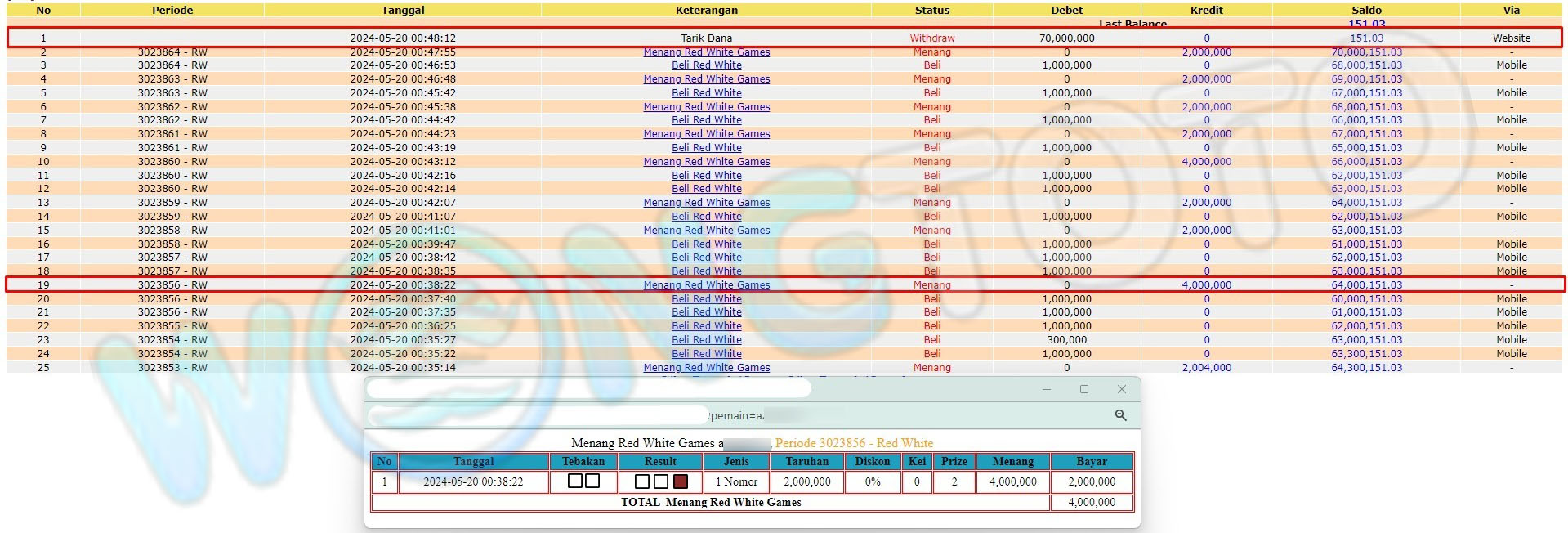This screenshot has width=1568, height=533.
Task: Click the red square in the Result column
Action: [680, 481]
